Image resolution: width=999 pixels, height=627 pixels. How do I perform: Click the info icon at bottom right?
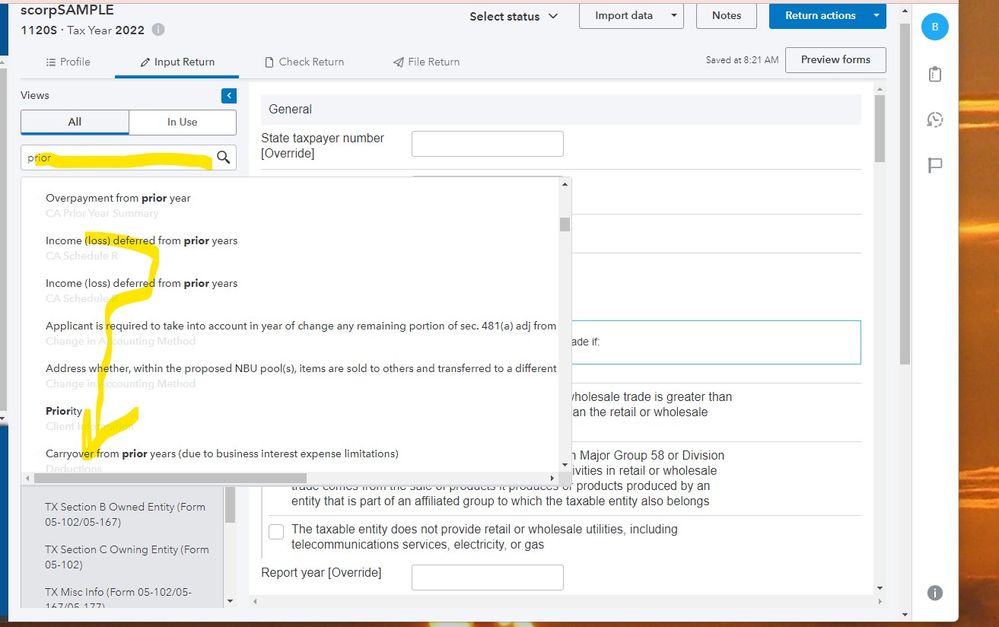[935, 593]
